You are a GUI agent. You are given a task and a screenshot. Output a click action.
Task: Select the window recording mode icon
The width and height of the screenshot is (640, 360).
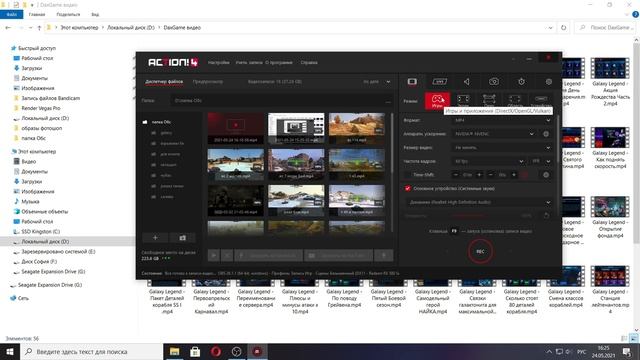pyautogui.click(x=489, y=100)
